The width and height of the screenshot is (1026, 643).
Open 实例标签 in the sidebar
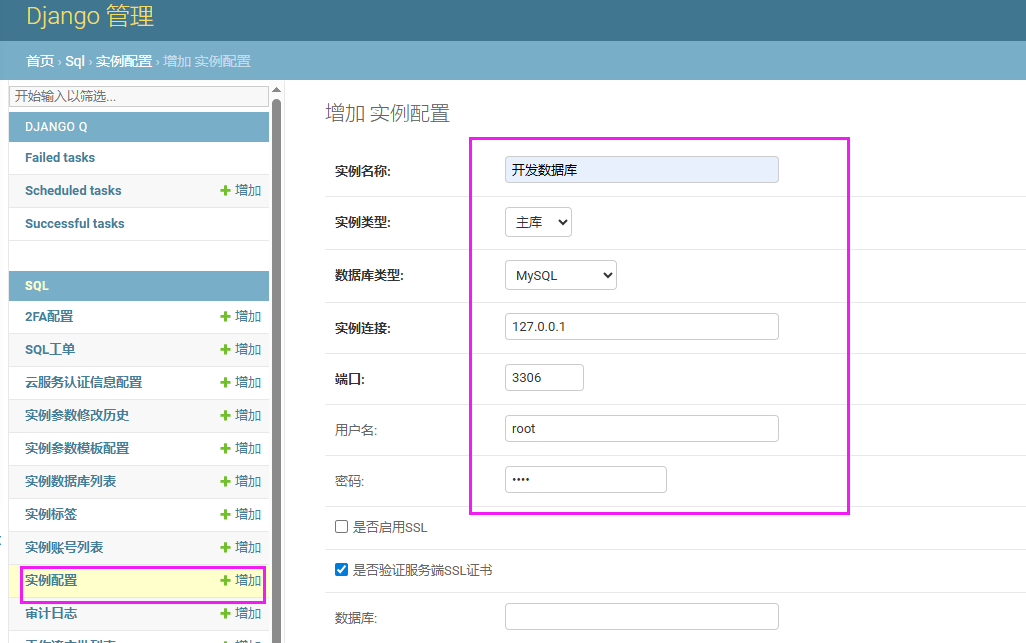51,515
